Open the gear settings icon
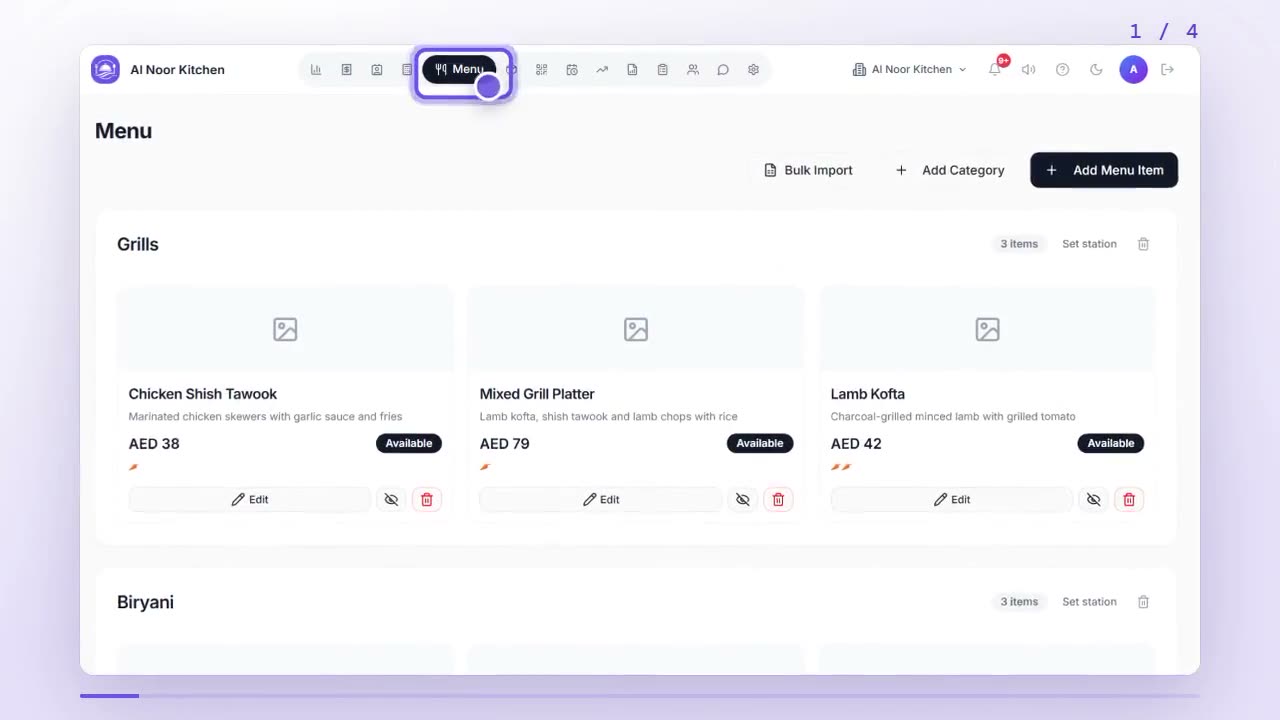 pyautogui.click(x=753, y=70)
